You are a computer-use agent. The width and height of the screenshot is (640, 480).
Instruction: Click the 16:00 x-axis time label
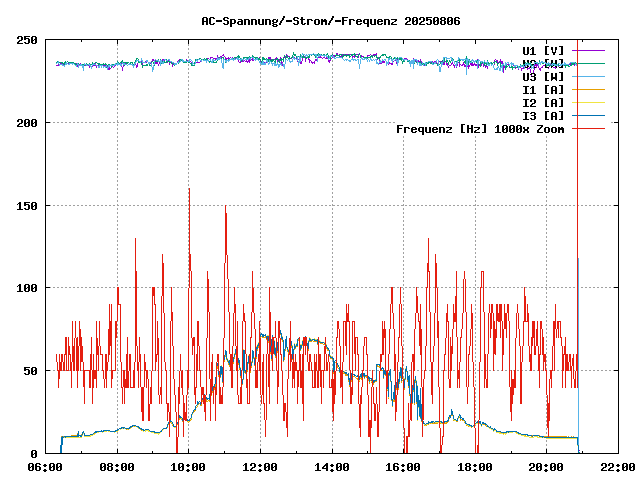click(403, 467)
